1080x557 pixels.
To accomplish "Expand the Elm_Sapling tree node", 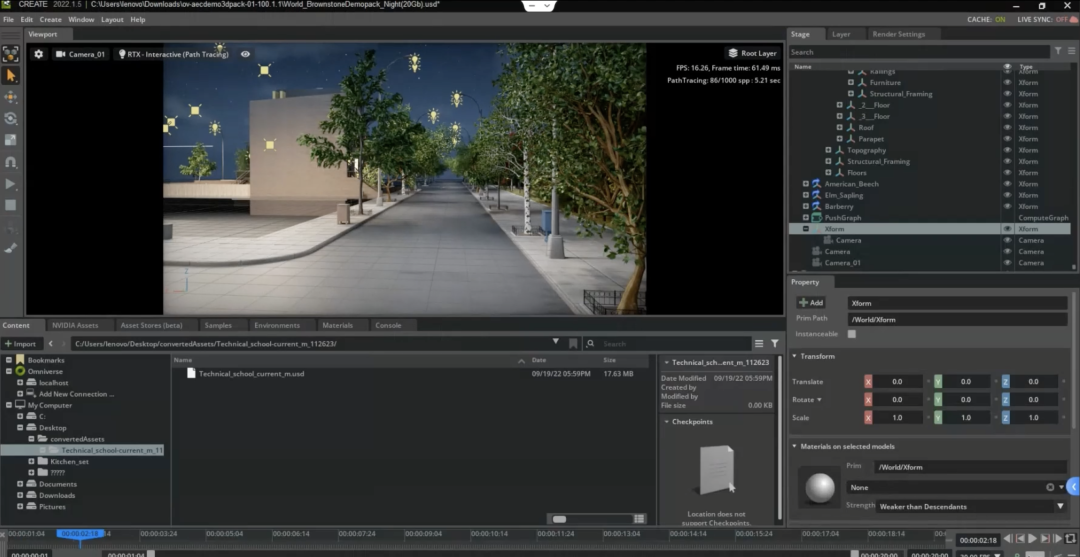I will click(806, 195).
